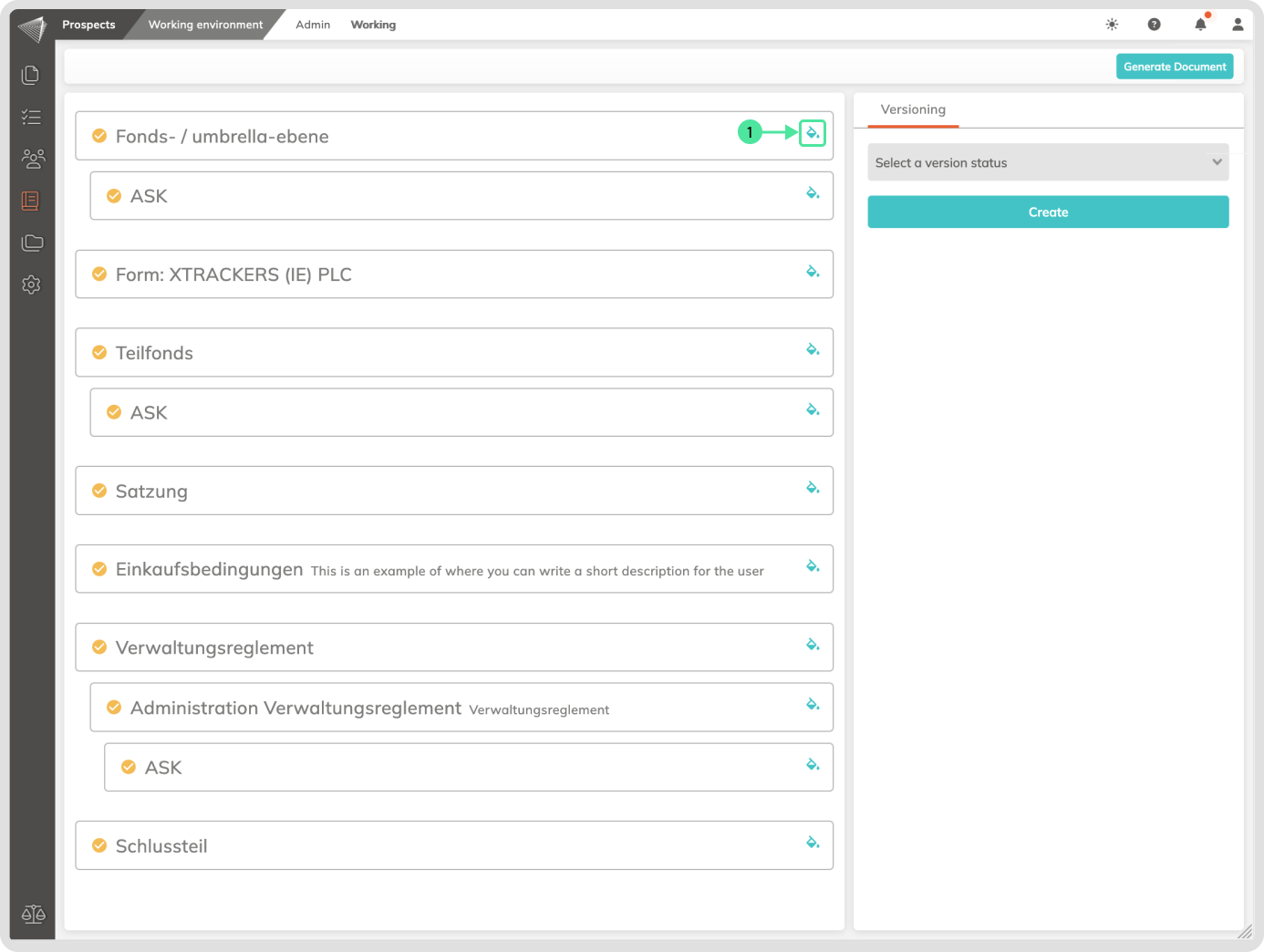Toggle the light/dark theme sun icon
This screenshot has height=952, width=1264.
(x=1112, y=25)
